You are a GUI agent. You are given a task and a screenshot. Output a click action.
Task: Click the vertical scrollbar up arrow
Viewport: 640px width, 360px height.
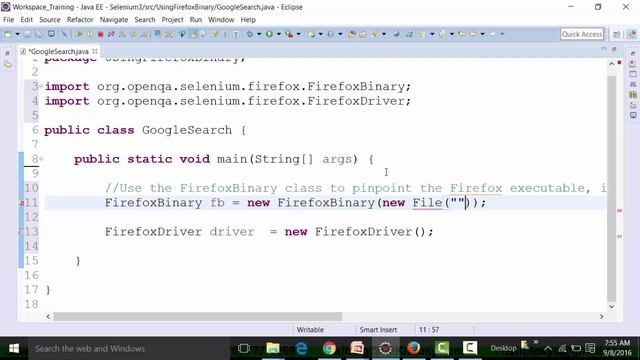pyautogui.click(x=611, y=64)
